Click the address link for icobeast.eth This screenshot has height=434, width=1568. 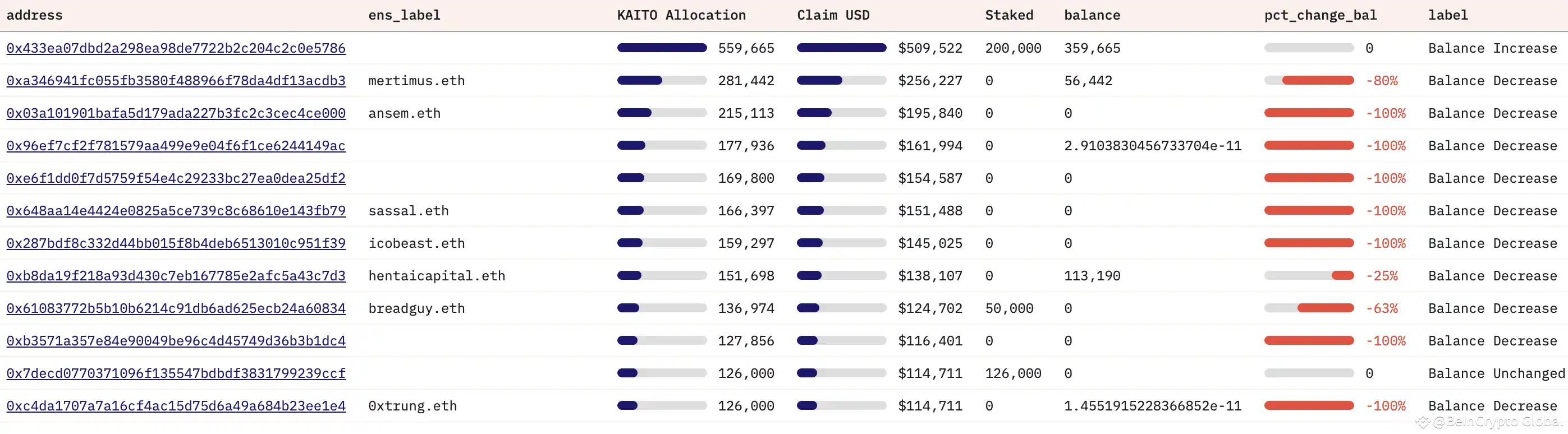pos(176,243)
